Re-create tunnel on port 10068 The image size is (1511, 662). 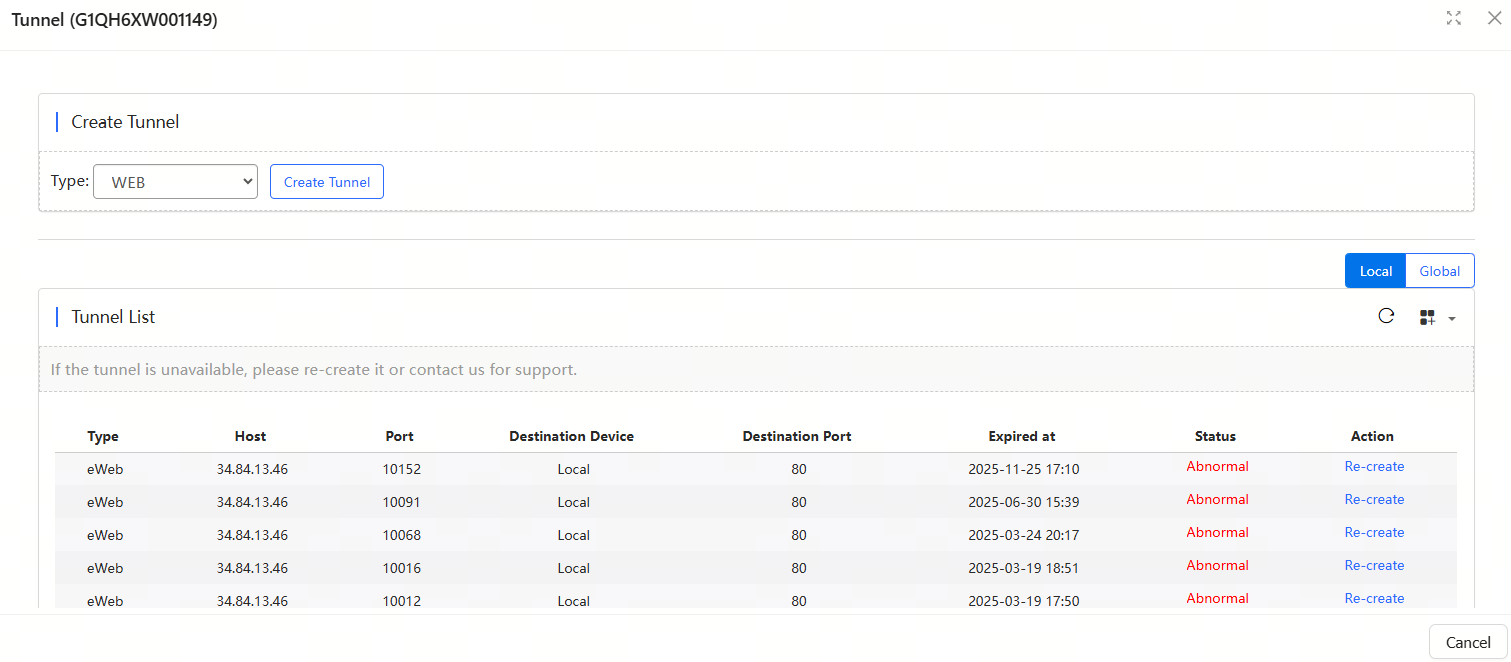pyautogui.click(x=1374, y=533)
